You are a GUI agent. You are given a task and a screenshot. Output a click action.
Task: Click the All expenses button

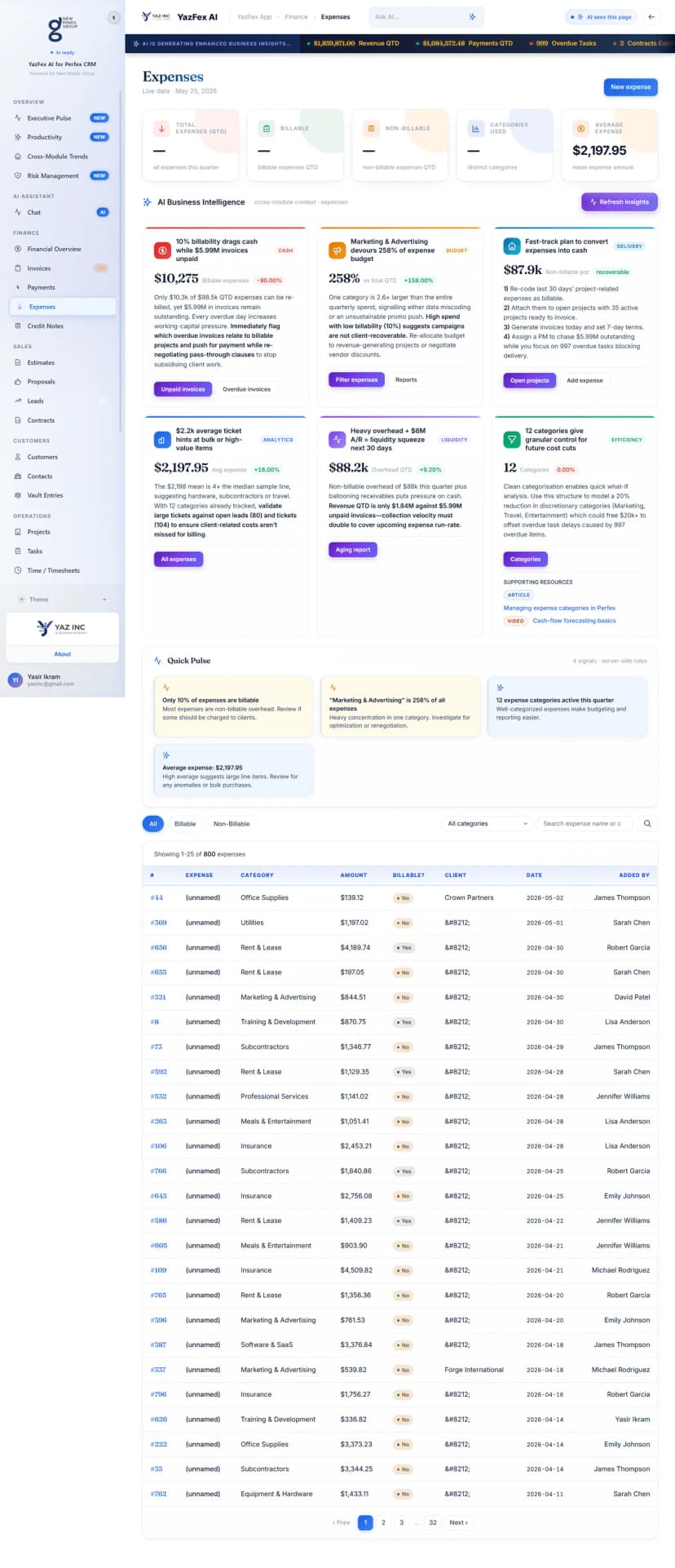(179, 559)
